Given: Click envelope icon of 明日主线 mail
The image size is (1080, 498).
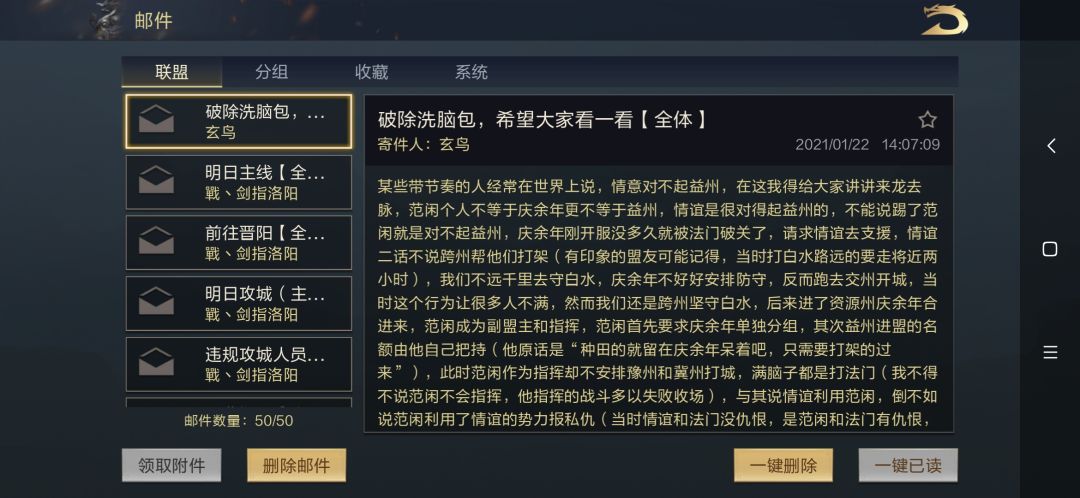Looking at the screenshot, I should (x=156, y=182).
